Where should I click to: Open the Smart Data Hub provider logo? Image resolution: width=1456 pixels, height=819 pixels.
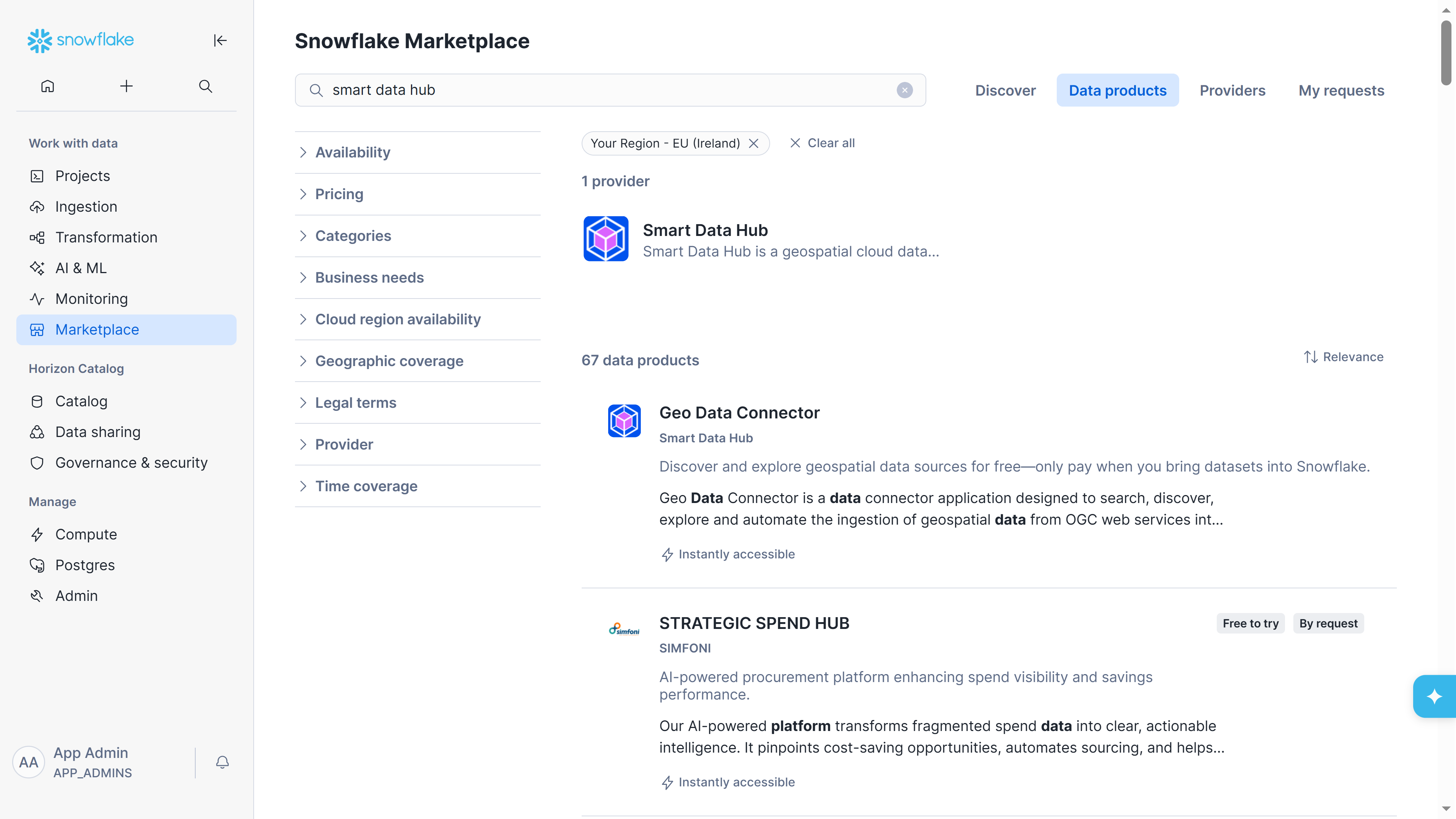606,239
